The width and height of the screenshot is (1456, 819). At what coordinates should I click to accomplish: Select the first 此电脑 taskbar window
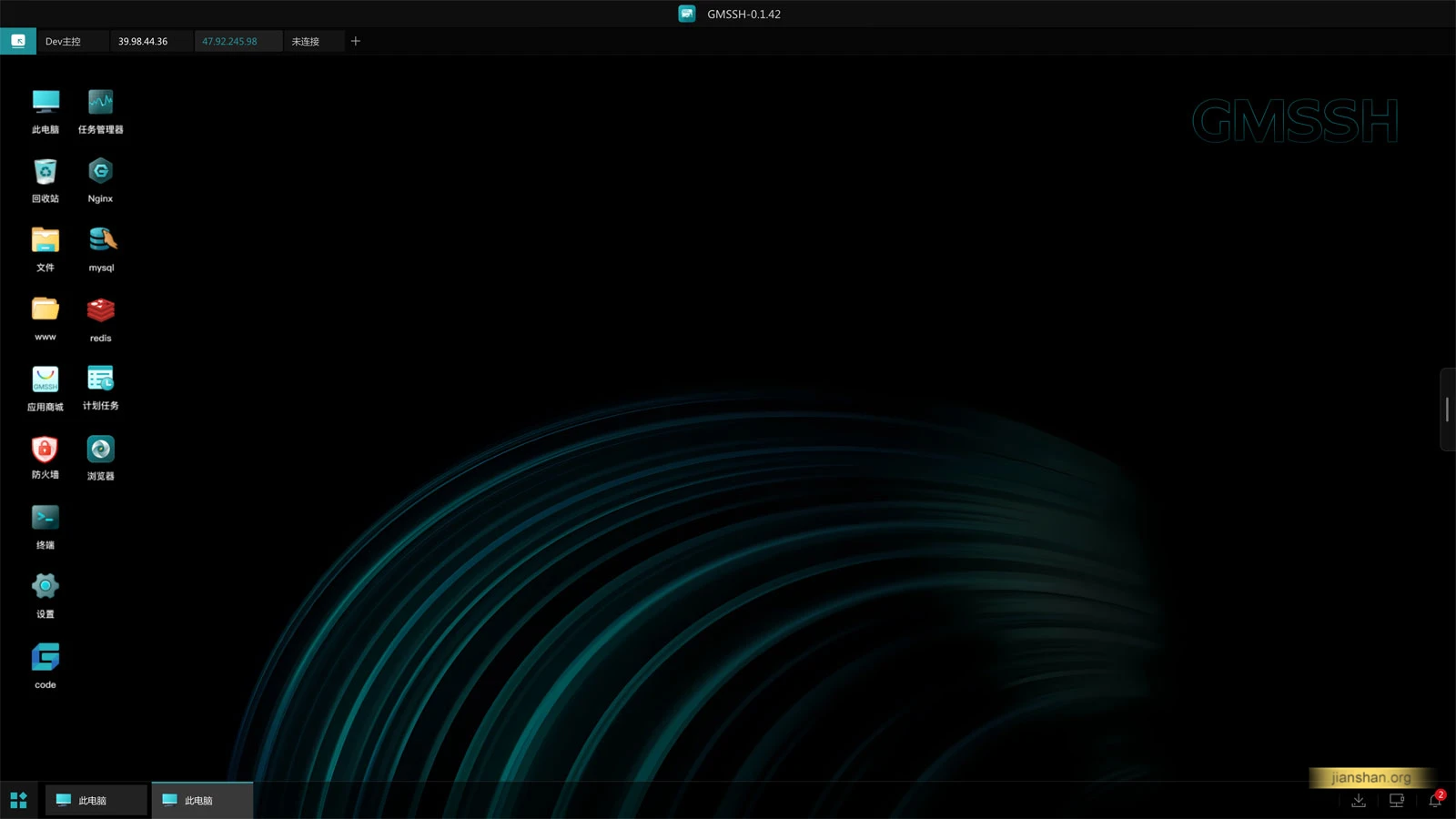[x=96, y=800]
